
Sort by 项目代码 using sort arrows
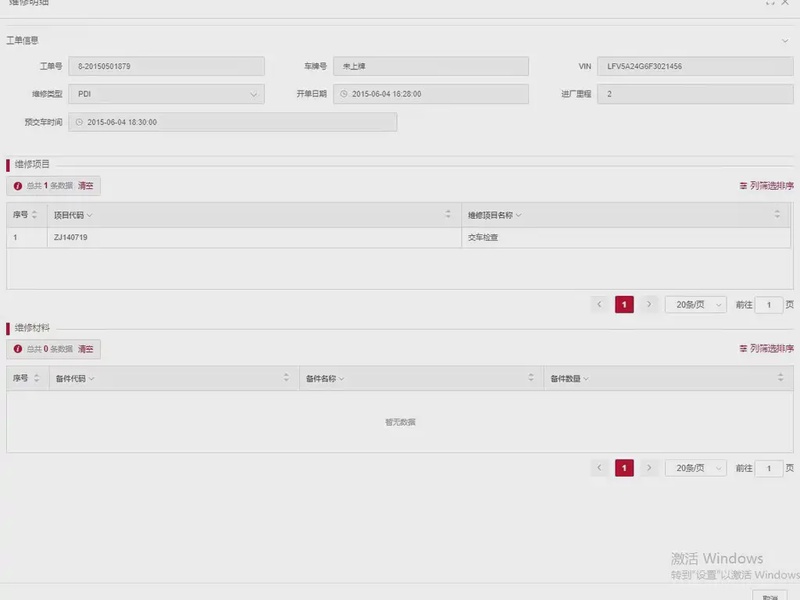[x=448, y=215]
